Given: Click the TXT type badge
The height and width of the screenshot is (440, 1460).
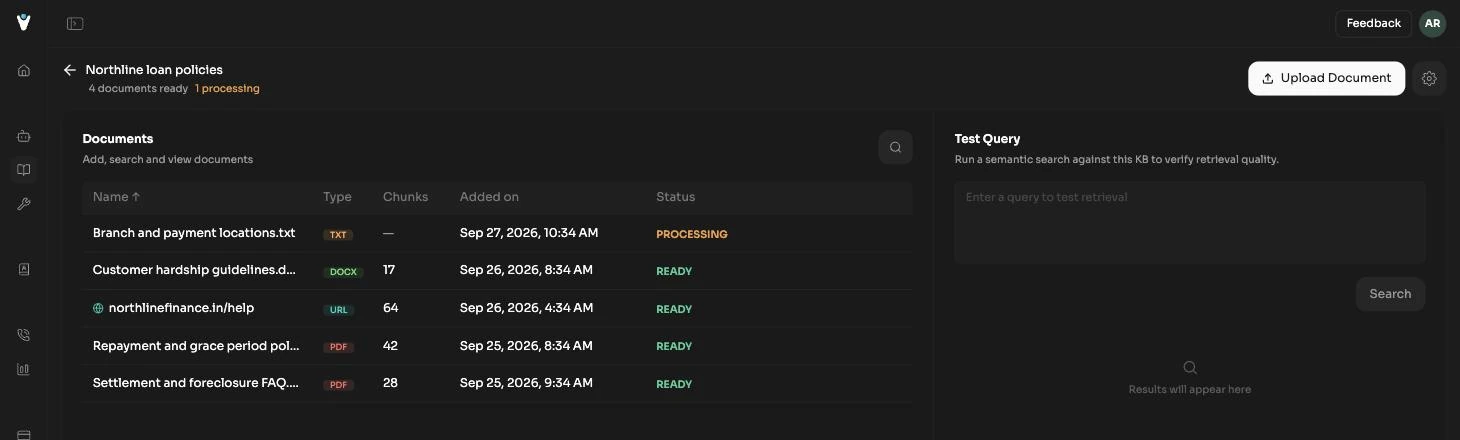Looking at the screenshot, I should point(338,235).
